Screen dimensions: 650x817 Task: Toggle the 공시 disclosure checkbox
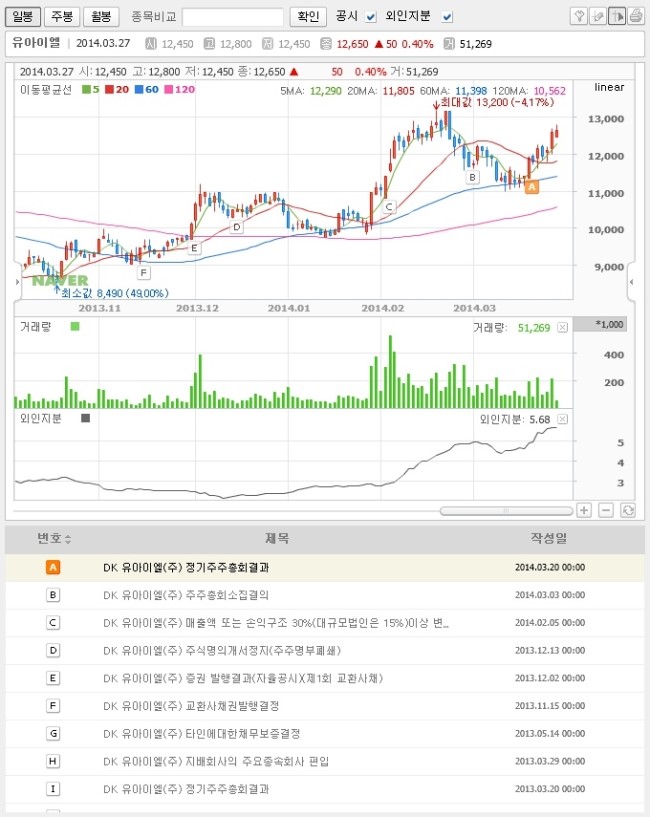coord(371,17)
